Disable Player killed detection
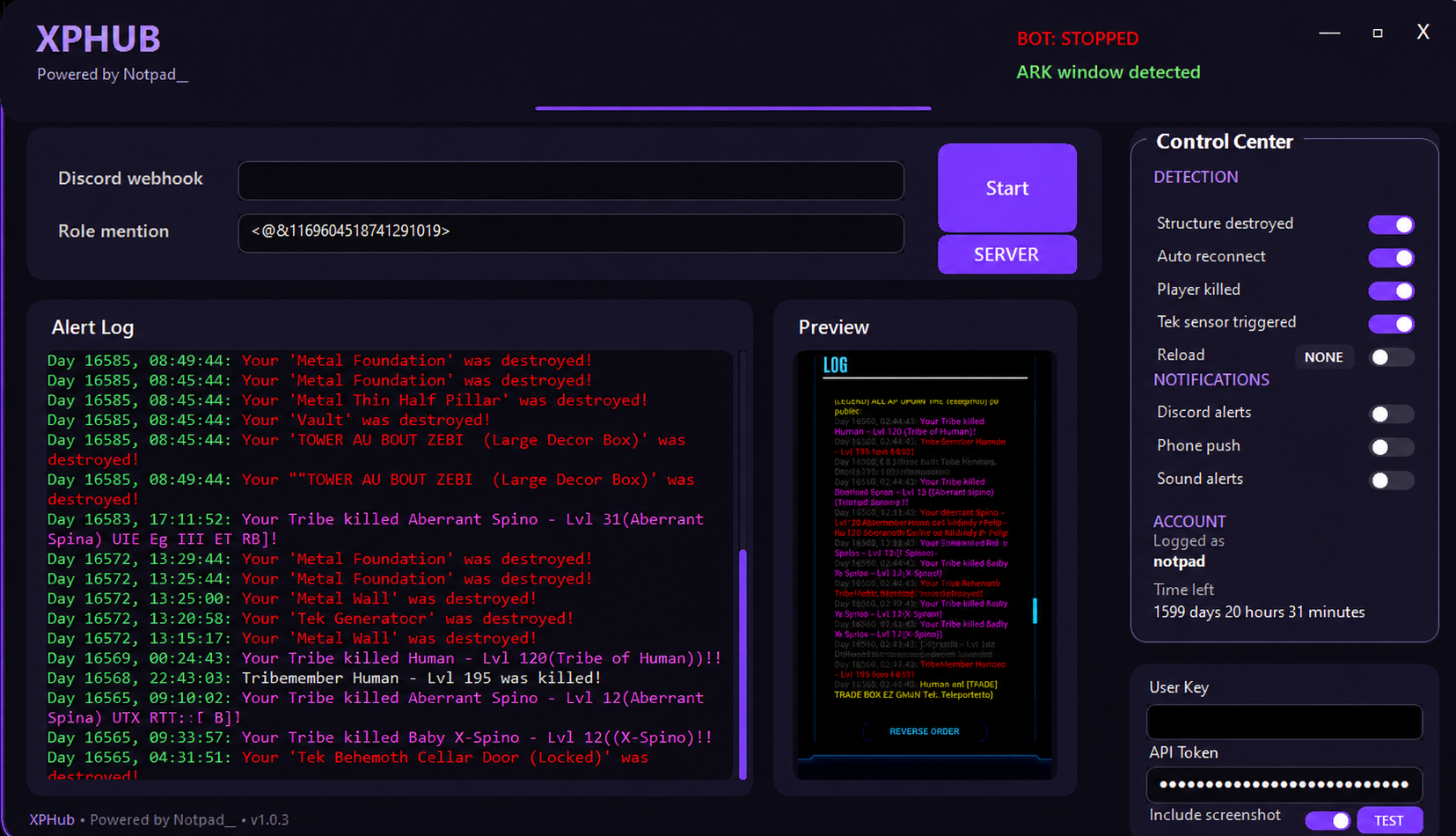This screenshot has height=836, width=1456. (1391, 290)
